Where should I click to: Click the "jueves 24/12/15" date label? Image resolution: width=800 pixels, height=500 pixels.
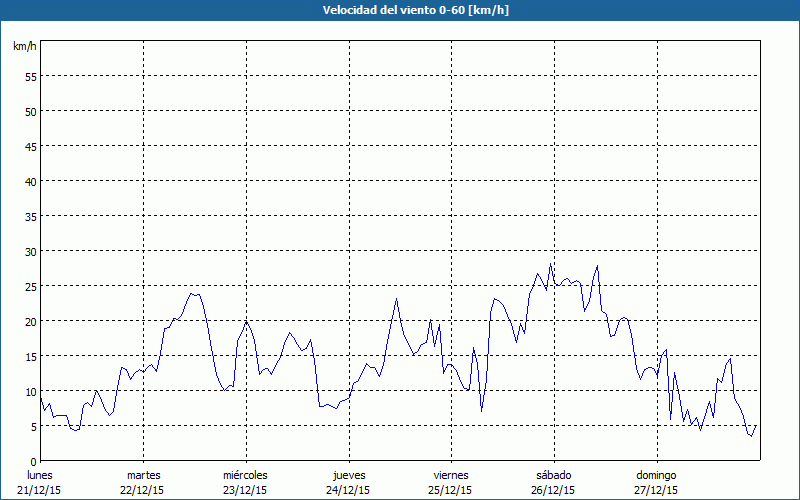coord(348,482)
